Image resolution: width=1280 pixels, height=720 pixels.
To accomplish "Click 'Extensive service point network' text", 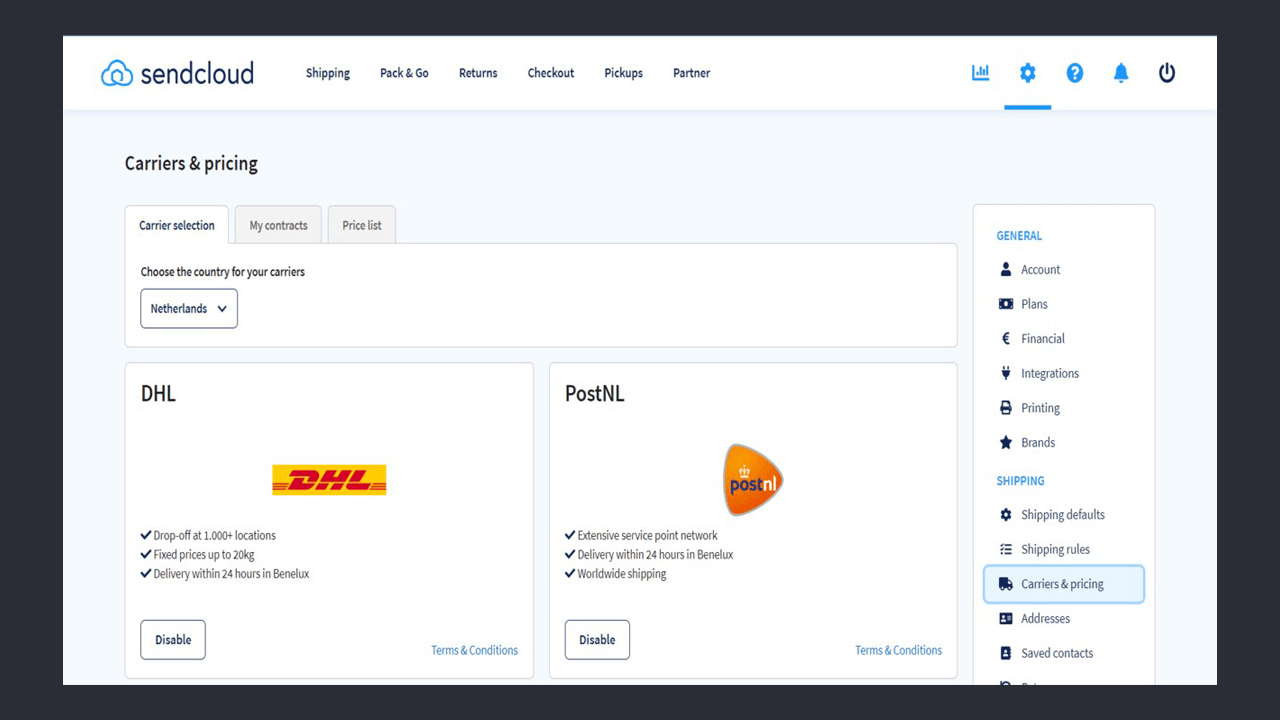I will coord(647,536).
